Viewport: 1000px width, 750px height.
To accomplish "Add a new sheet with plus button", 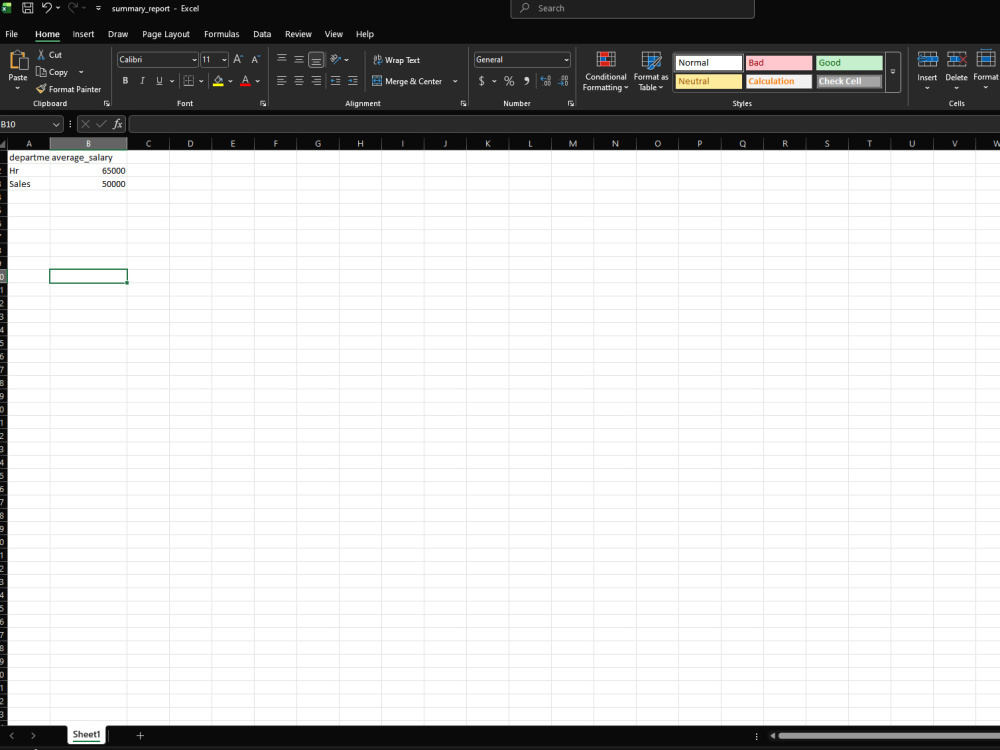I will 140,735.
